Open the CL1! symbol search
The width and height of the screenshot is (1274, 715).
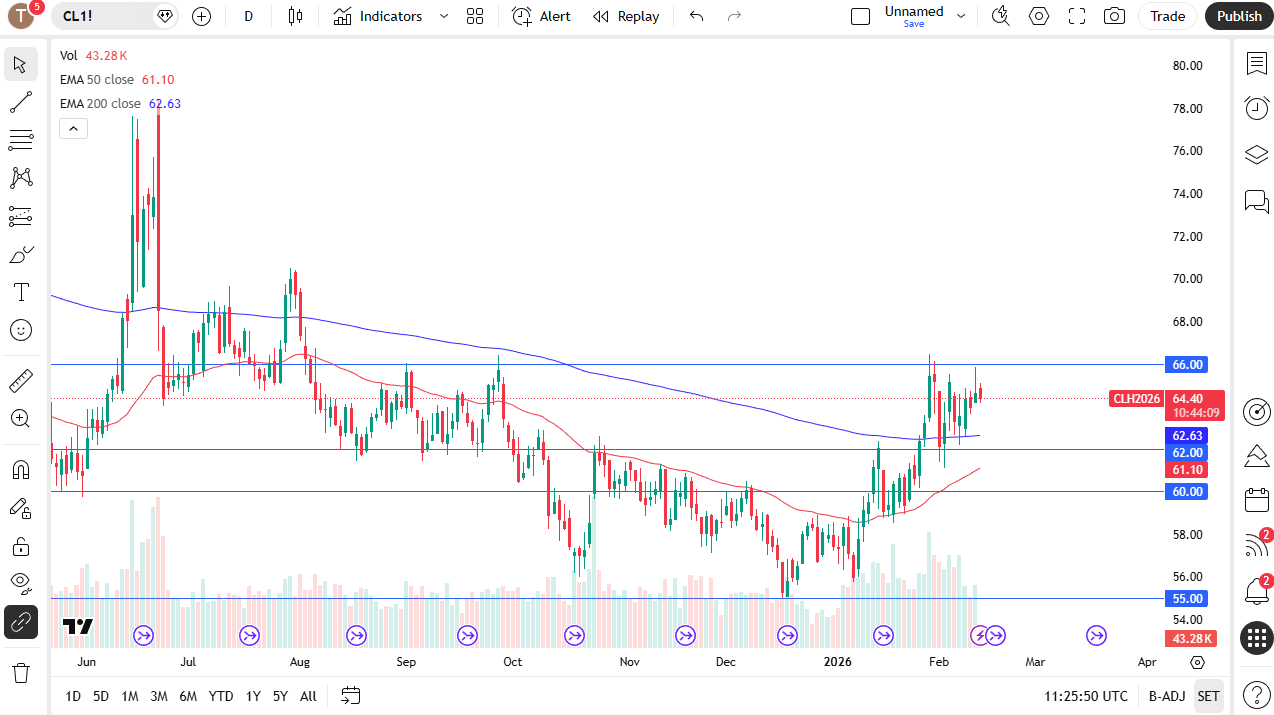[117, 16]
